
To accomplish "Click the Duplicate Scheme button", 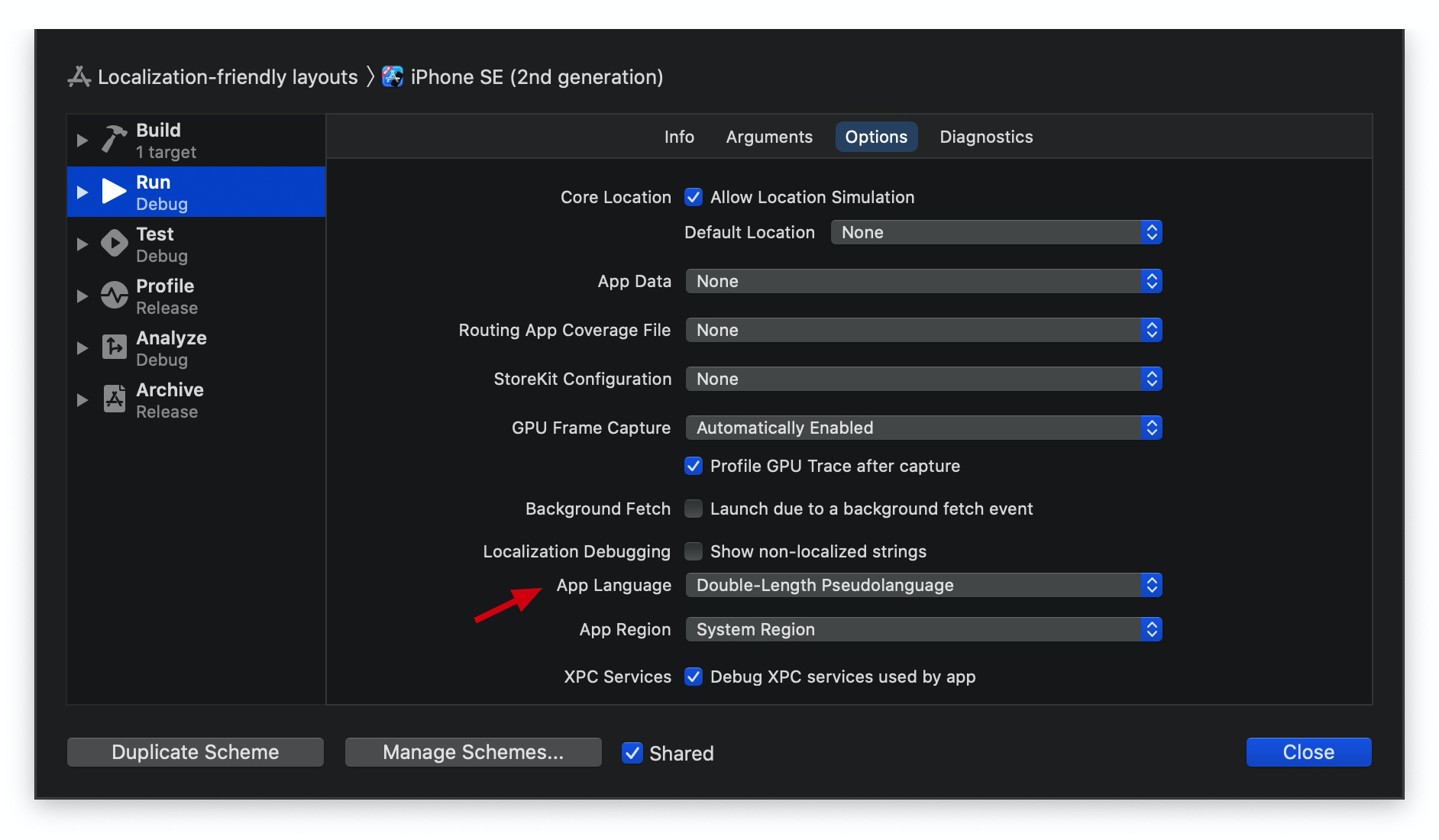I will [x=196, y=752].
